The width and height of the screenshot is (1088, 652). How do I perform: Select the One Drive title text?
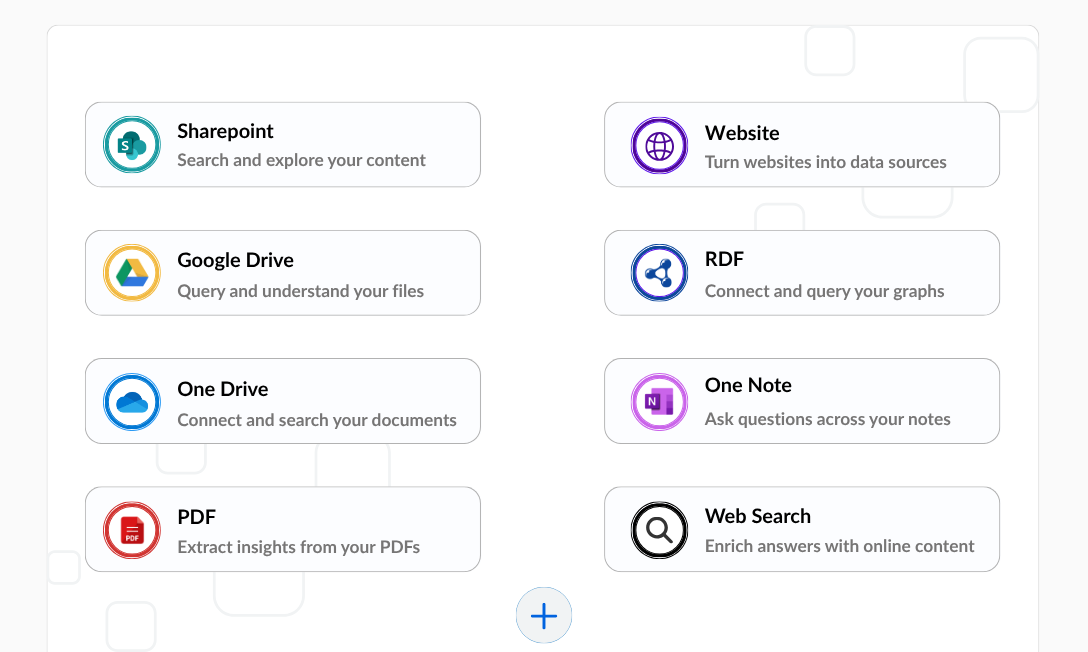tap(223, 389)
